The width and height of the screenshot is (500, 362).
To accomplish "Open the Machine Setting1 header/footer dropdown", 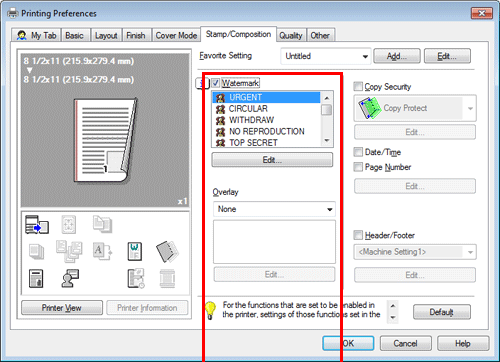I will (x=415, y=252).
